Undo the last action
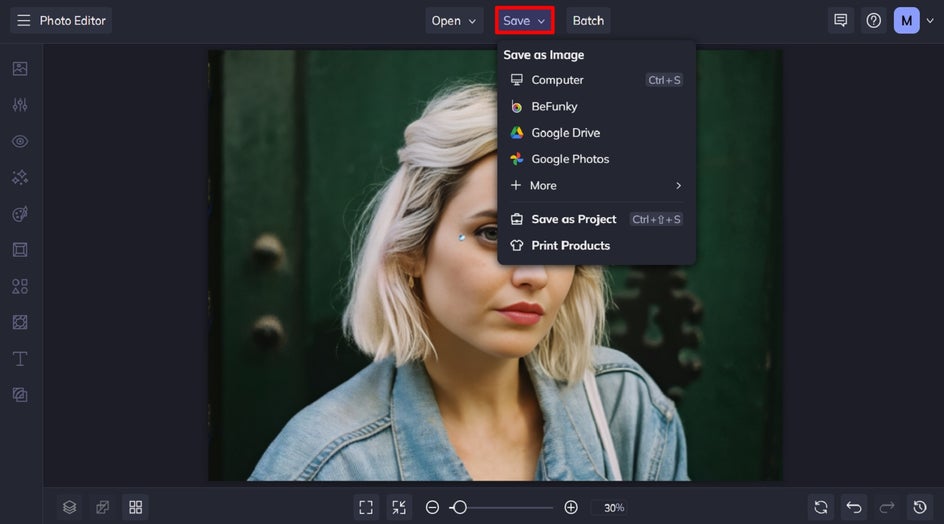Image resolution: width=944 pixels, height=524 pixels. [x=854, y=507]
